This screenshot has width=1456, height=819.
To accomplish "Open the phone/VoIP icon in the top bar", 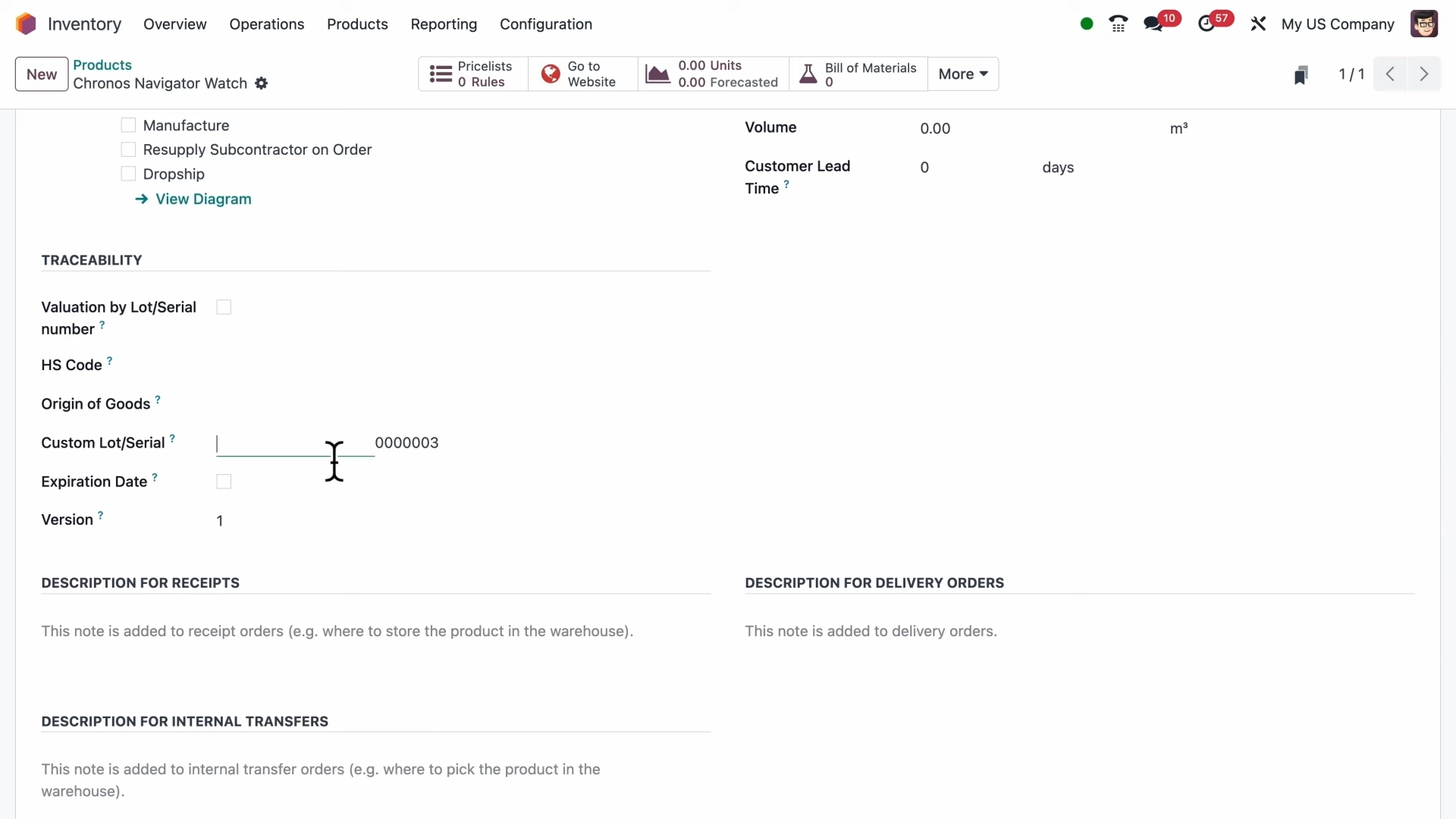I will click(1119, 24).
